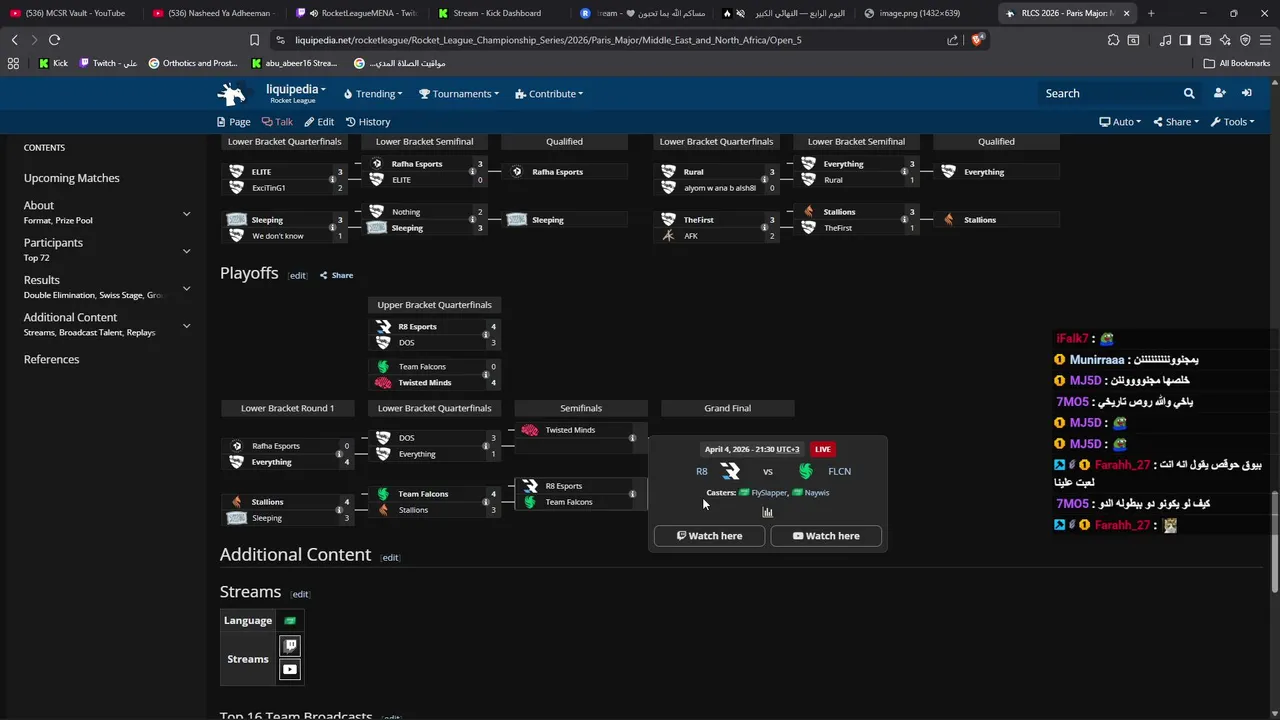Open info icon for R8 Esports vs DOS match
This screenshot has width=1280, height=720.
pyautogui.click(x=486, y=334)
